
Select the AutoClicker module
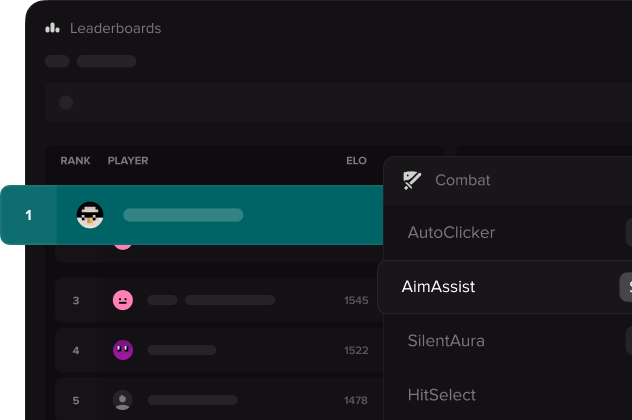pyautogui.click(x=451, y=233)
